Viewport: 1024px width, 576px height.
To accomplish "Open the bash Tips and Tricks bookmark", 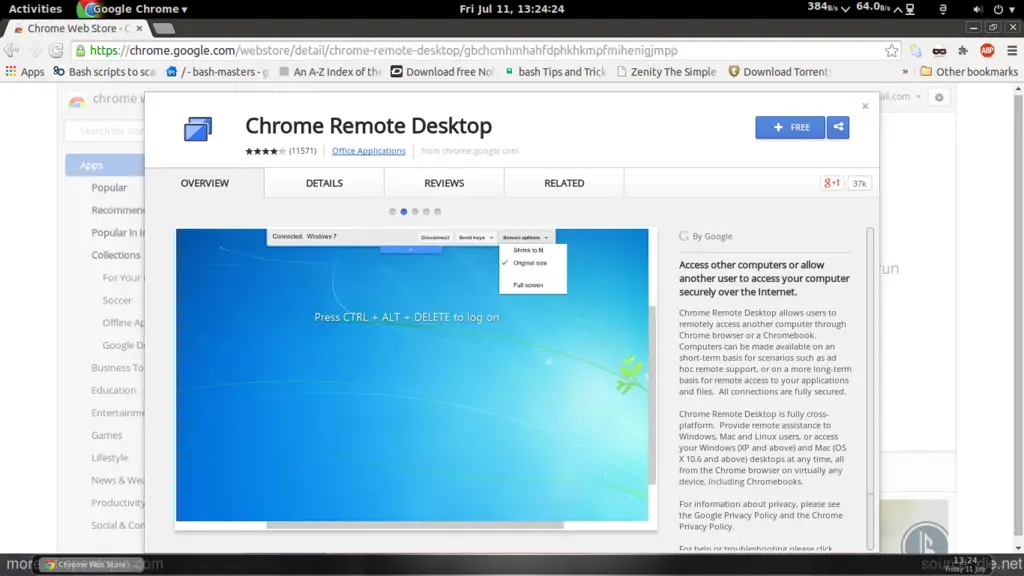I will pos(555,72).
